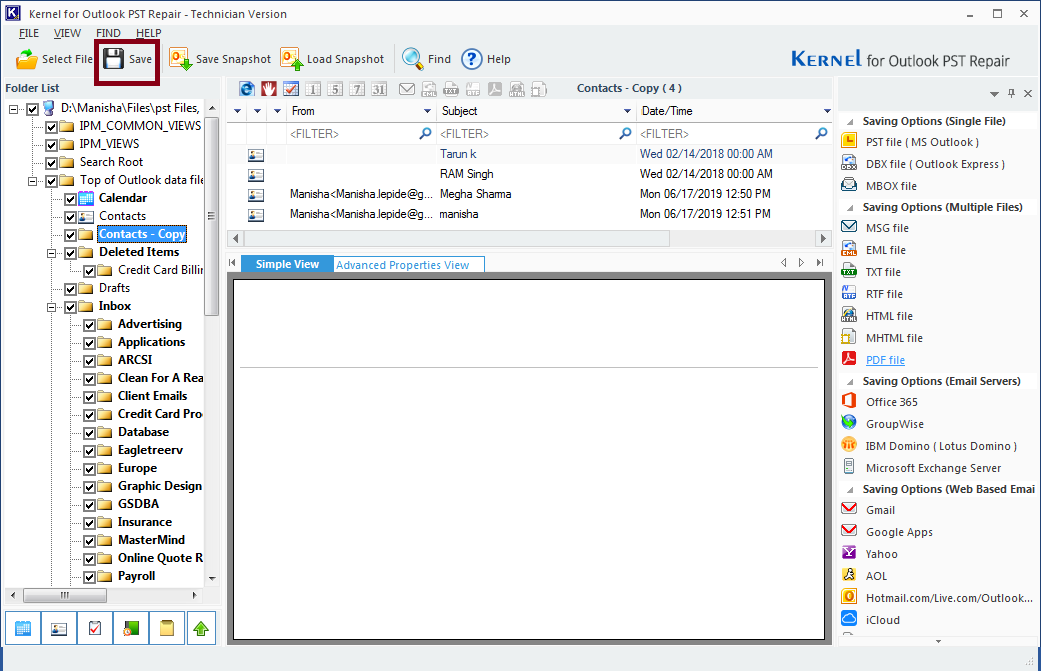Choose PST file (MS Outlook) option
This screenshot has height=671, width=1041.
[x=922, y=142]
